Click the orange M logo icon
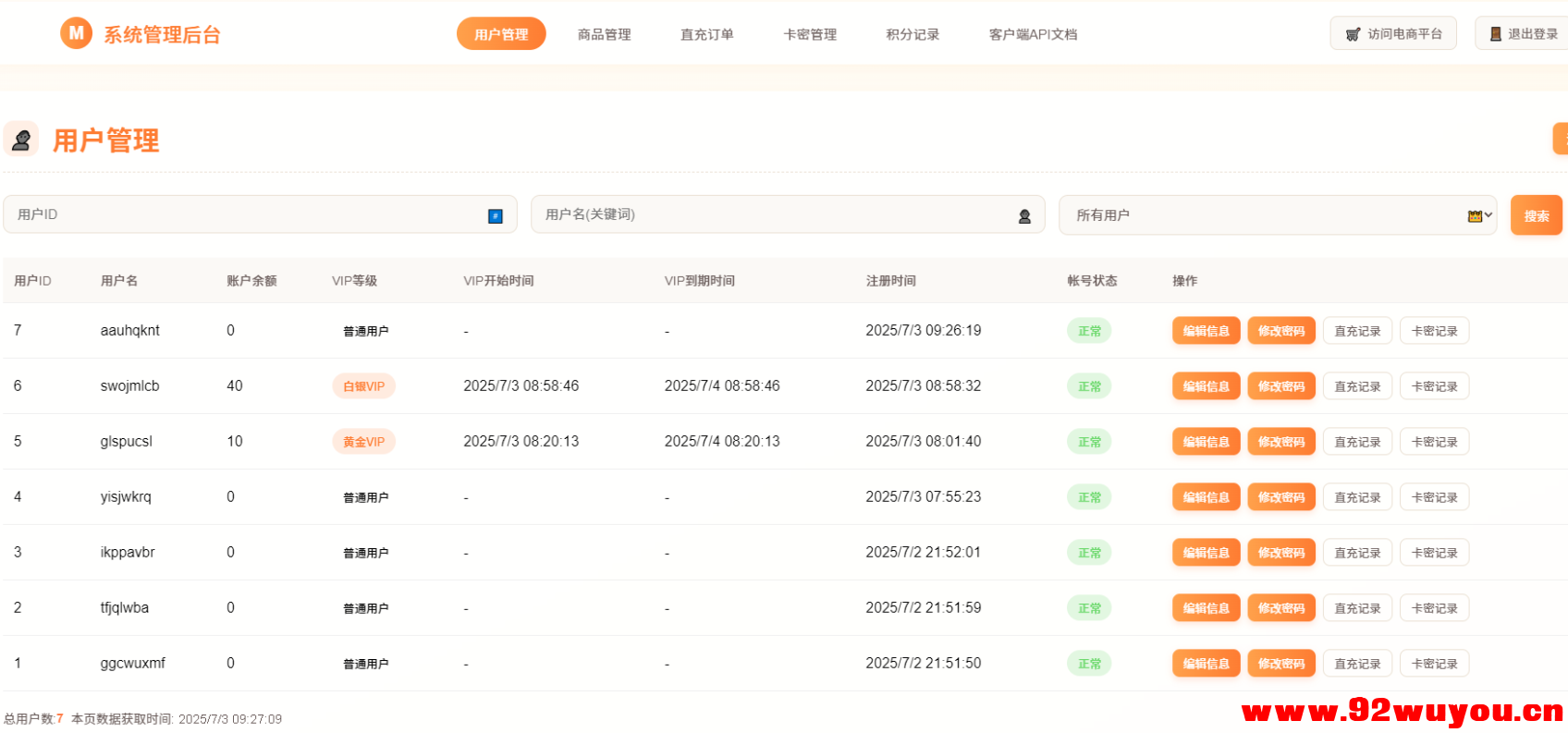 point(76,33)
